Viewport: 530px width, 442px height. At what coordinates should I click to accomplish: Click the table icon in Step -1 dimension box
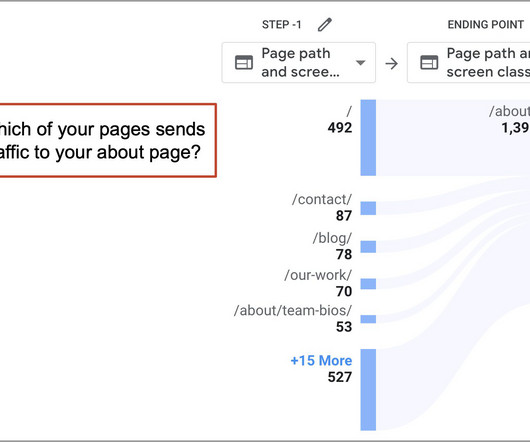244,63
